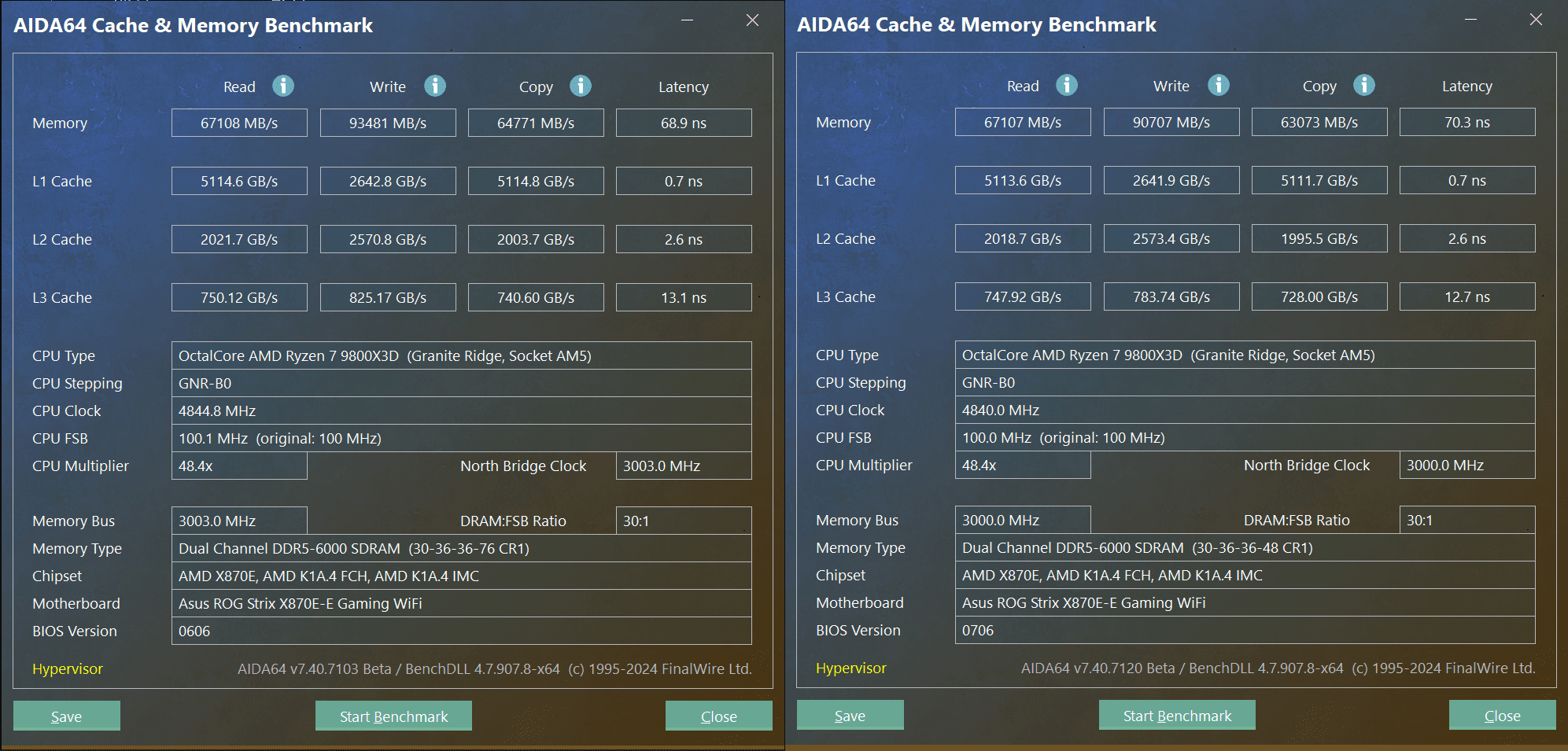Minimize the left AIDA64 benchmark window
The height and width of the screenshot is (751, 1568).
tap(687, 20)
